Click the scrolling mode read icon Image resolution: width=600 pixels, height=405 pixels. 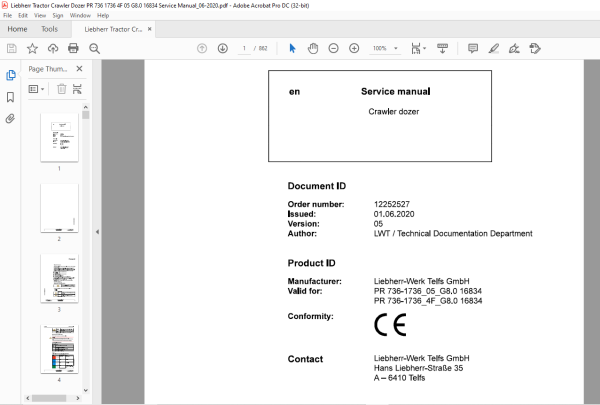click(x=443, y=48)
